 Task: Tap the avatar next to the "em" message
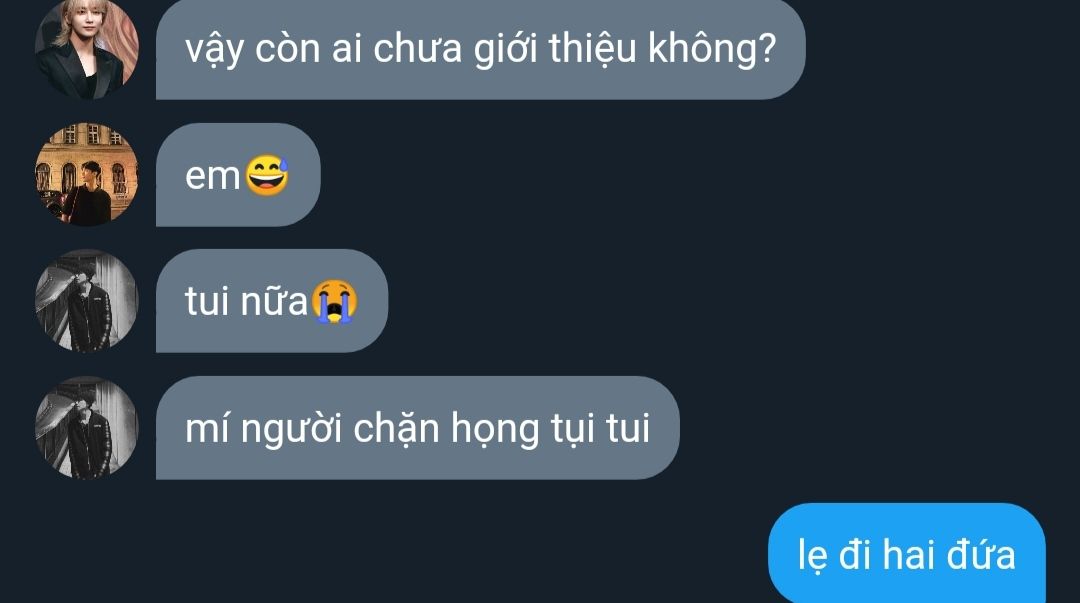coord(87,174)
